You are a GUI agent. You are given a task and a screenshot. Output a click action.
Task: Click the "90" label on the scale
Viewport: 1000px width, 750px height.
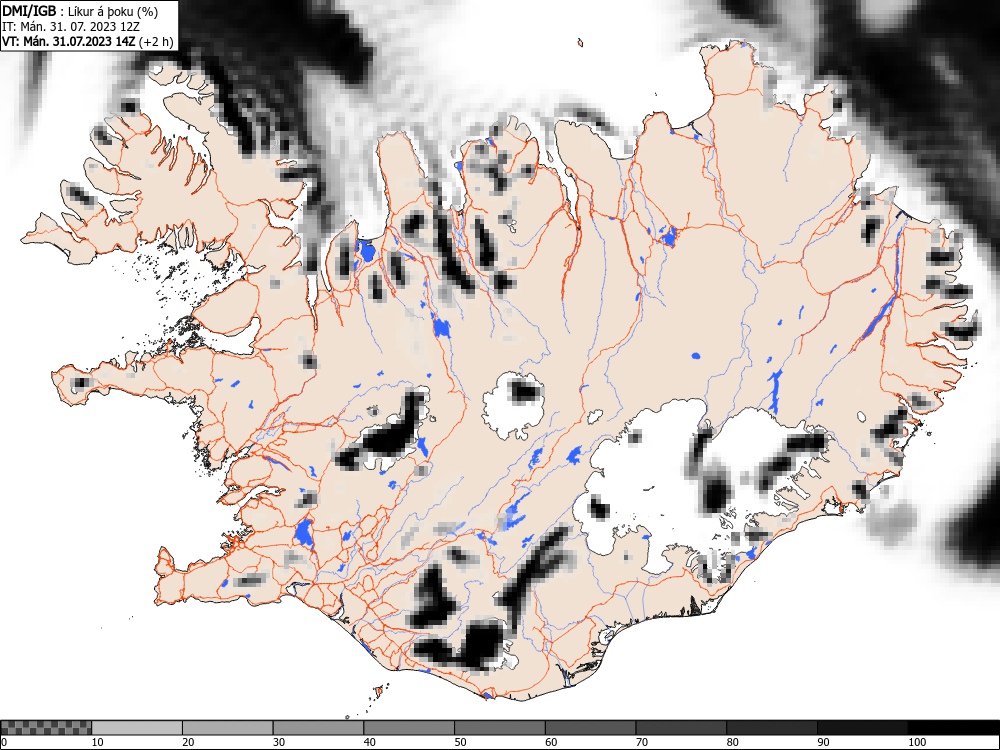[823, 742]
